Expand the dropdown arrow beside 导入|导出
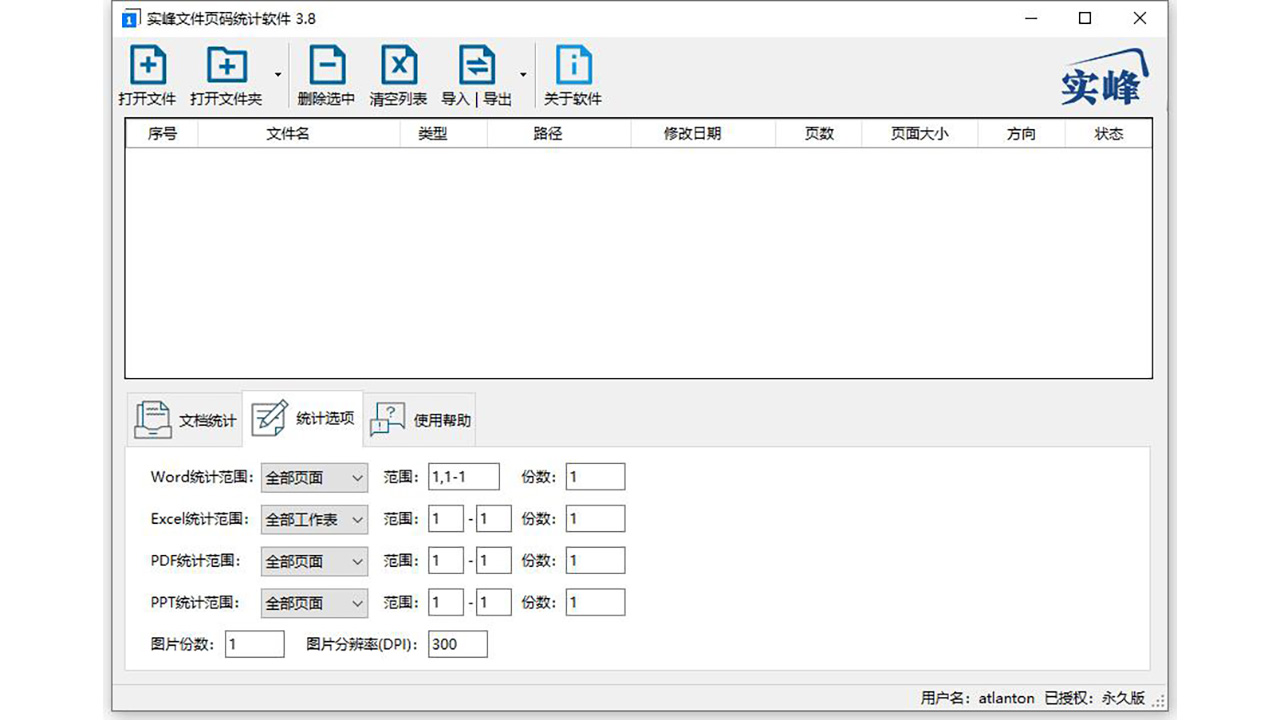This screenshot has width=1280, height=720. [x=524, y=75]
